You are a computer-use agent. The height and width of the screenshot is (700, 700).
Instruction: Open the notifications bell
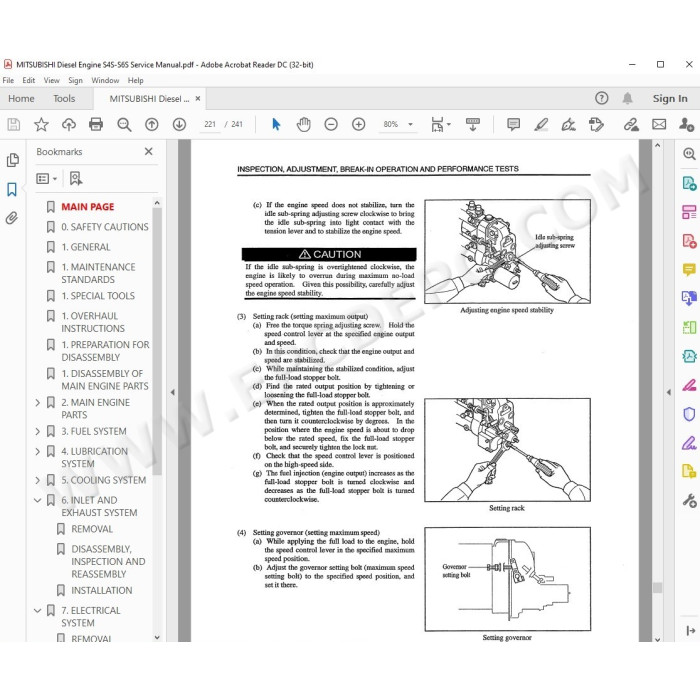tap(627, 98)
